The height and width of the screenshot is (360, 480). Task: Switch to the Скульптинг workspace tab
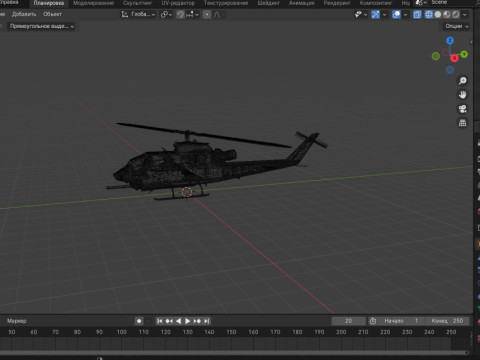click(137, 3)
